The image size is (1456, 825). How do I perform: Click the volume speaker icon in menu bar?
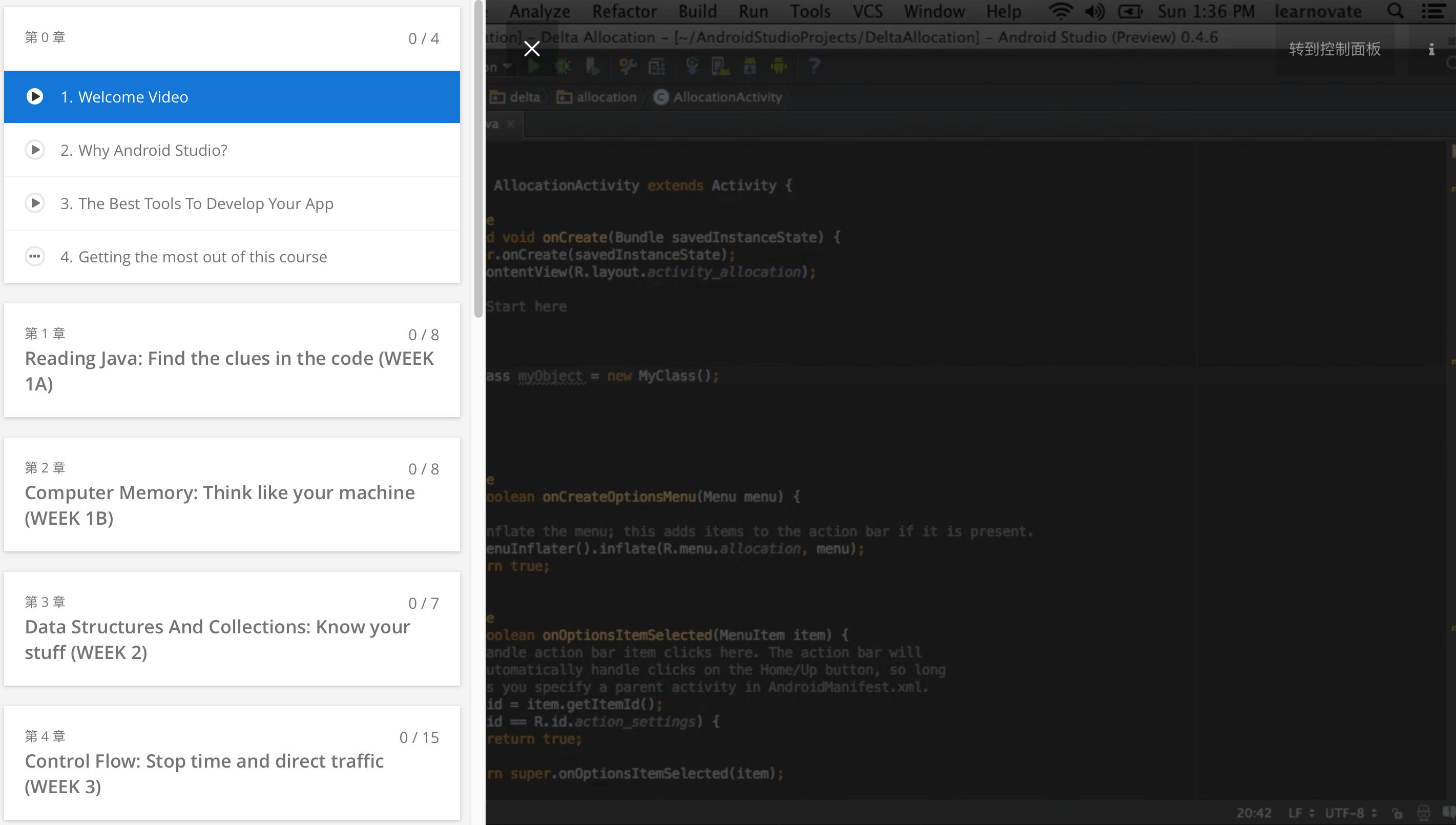[1095, 11]
